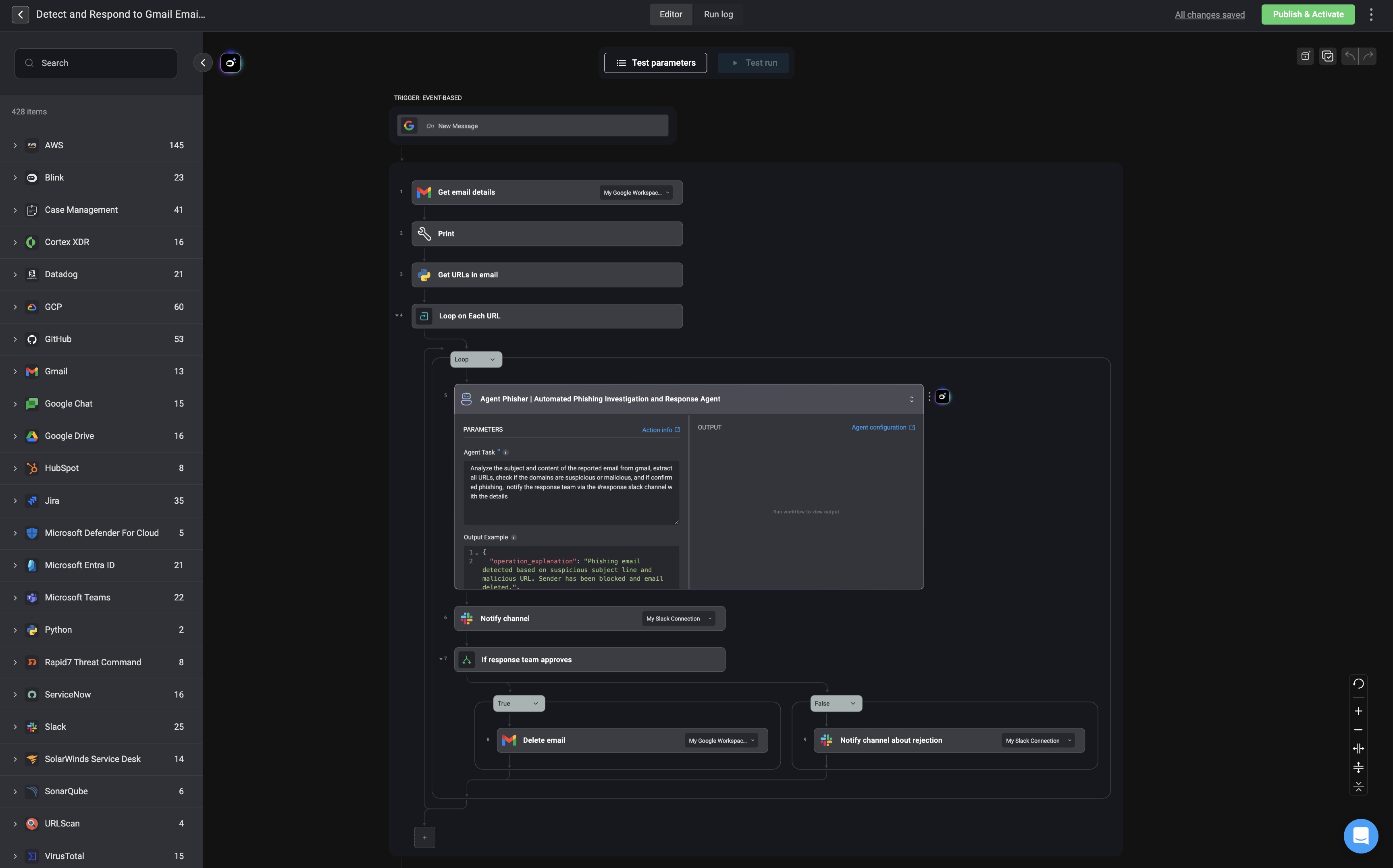Open the True branch dropdown
This screenshot has width=1393, height=868.
519,704
